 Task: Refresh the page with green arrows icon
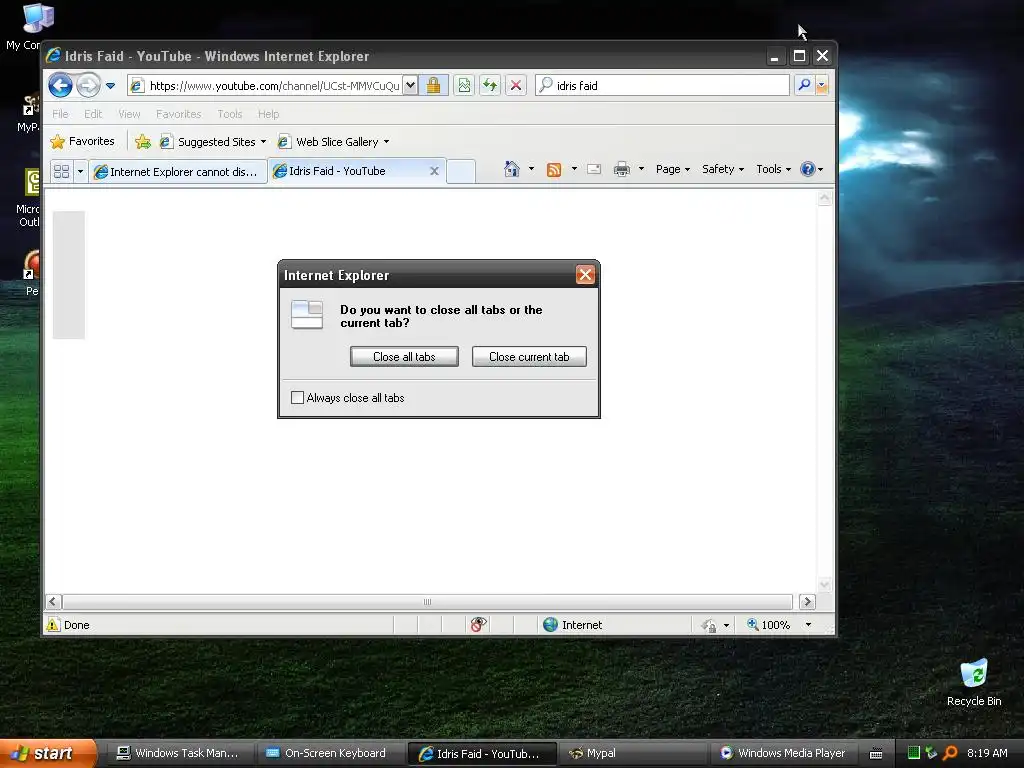click(x=490, y=86)
